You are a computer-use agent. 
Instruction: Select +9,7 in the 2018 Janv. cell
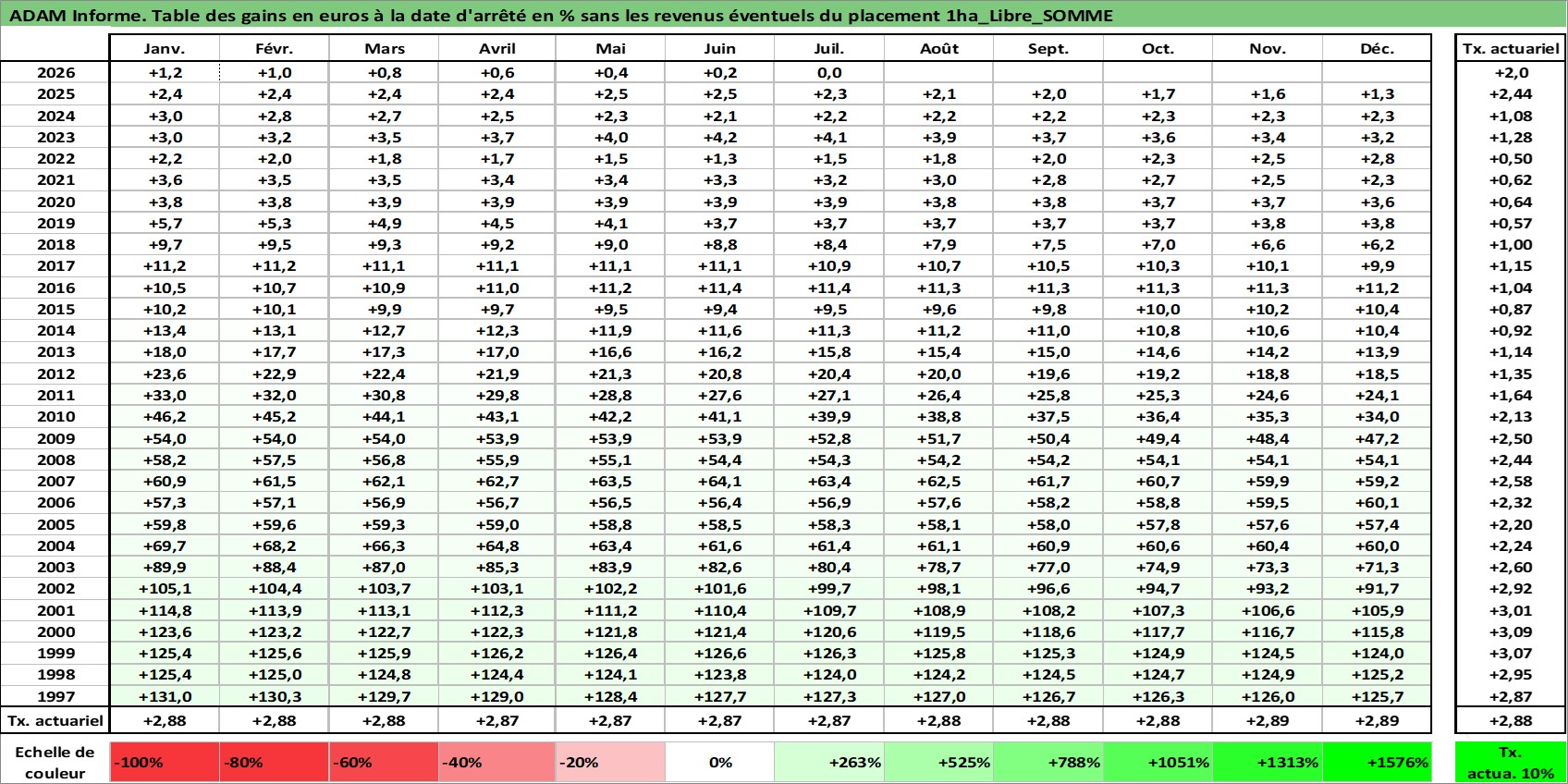click(165, 244)
